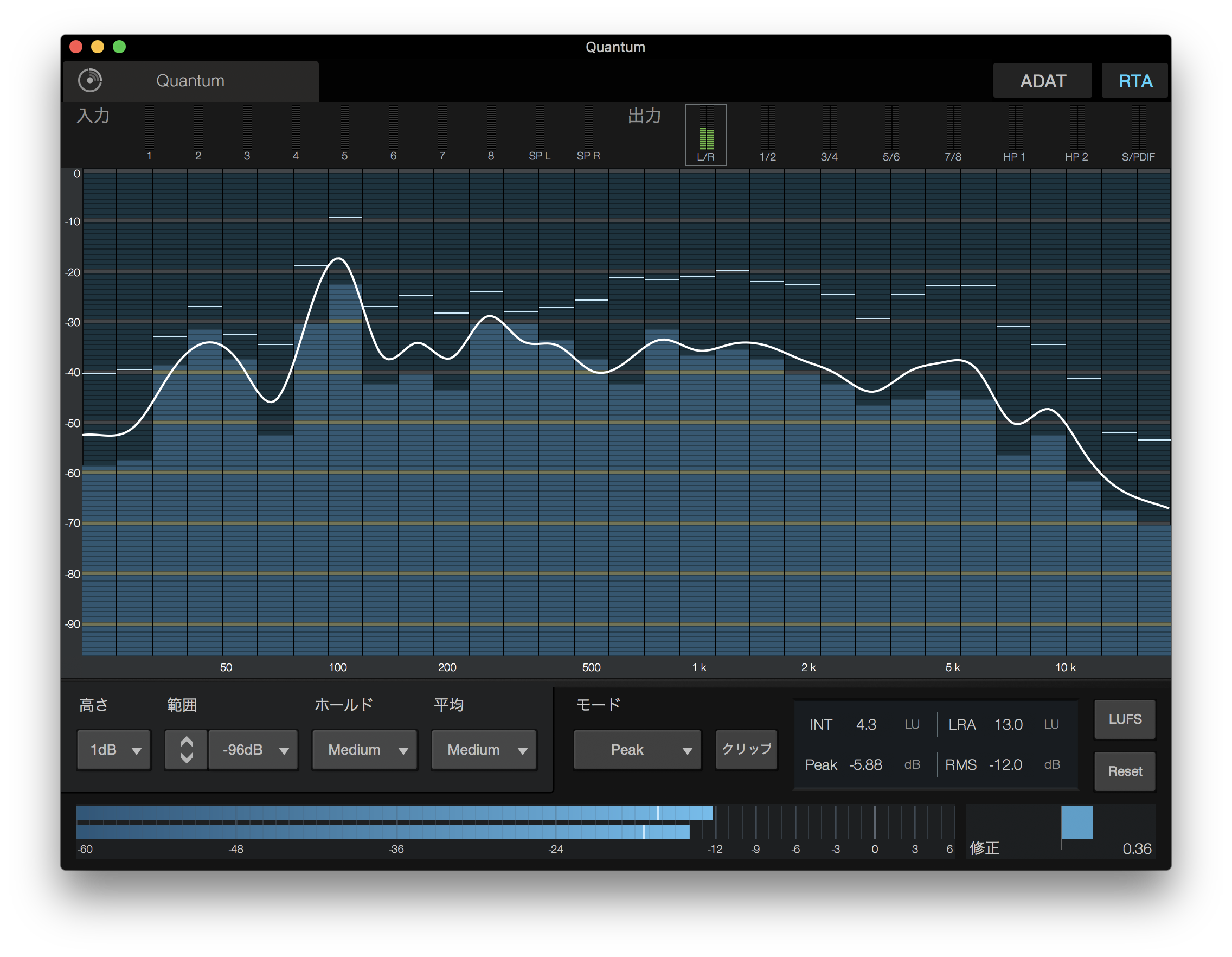Click the 50 Hz frequency axis label
This screenshot has width=1232, height=957.
click(x=226, y=667)
